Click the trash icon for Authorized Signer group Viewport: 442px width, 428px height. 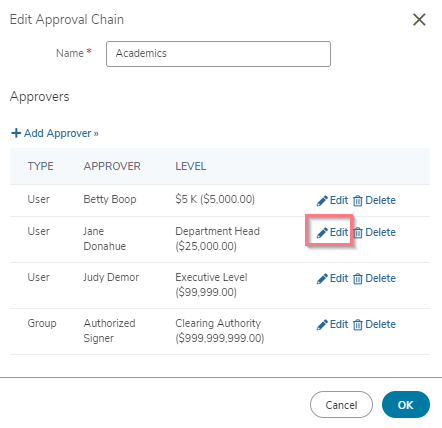pos(358,325)
